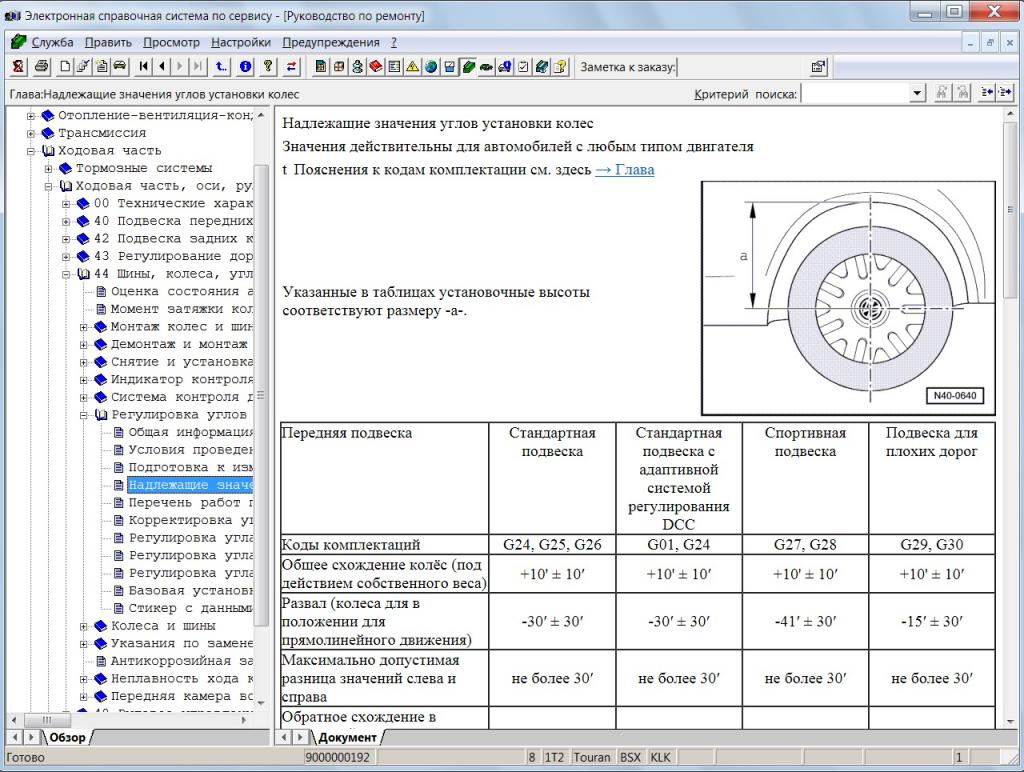Click 'Touran' in the status bar
Screen dimensions: 1024x772
point(592,758)
